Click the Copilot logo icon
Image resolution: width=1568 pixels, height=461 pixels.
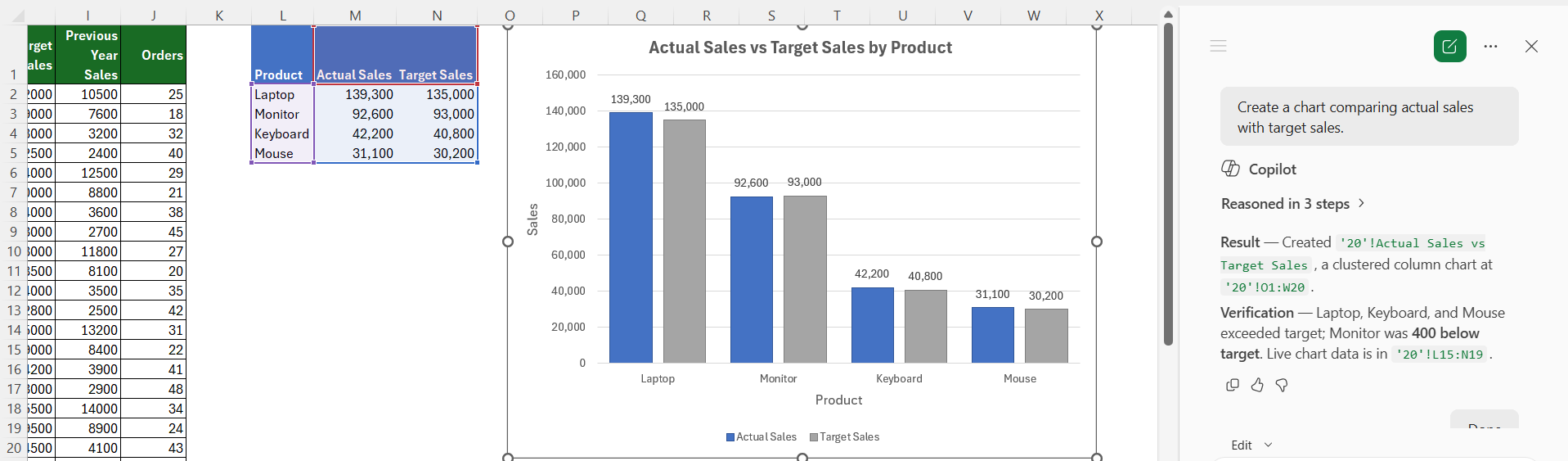1230,169
